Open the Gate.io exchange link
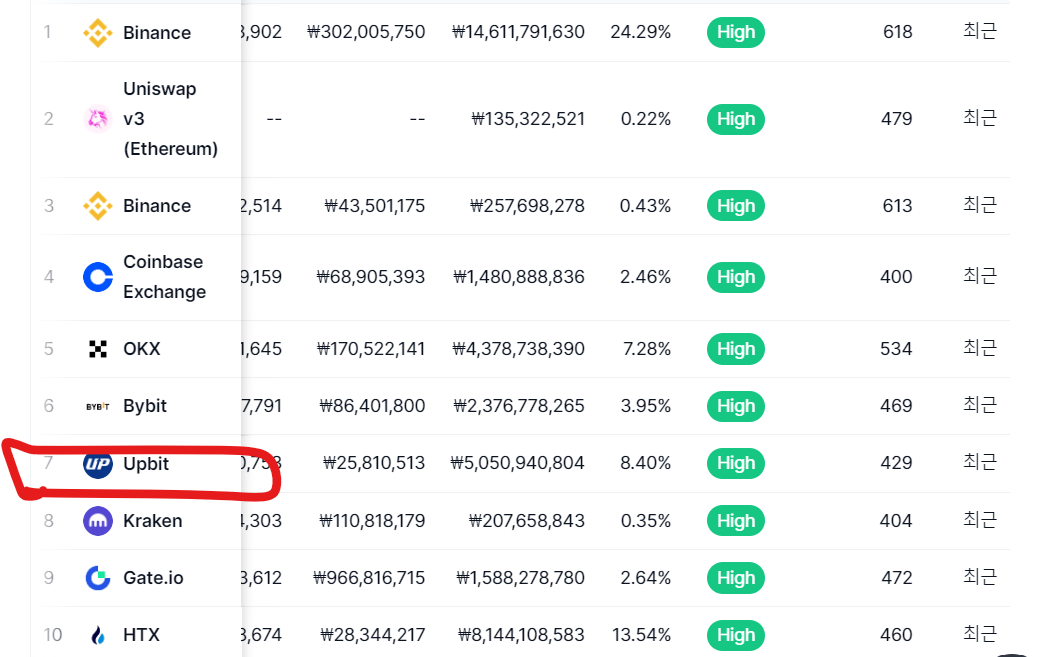Viewport: 1059px width, 657px height. tap(153, 578)
